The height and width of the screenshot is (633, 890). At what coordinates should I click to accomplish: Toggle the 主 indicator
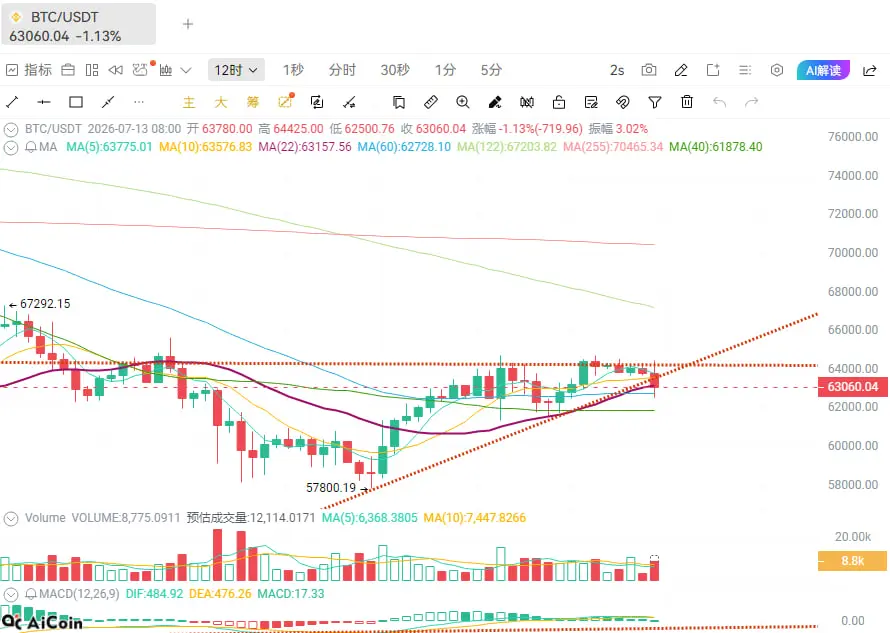pyautogui.click(x=189, y=102)
